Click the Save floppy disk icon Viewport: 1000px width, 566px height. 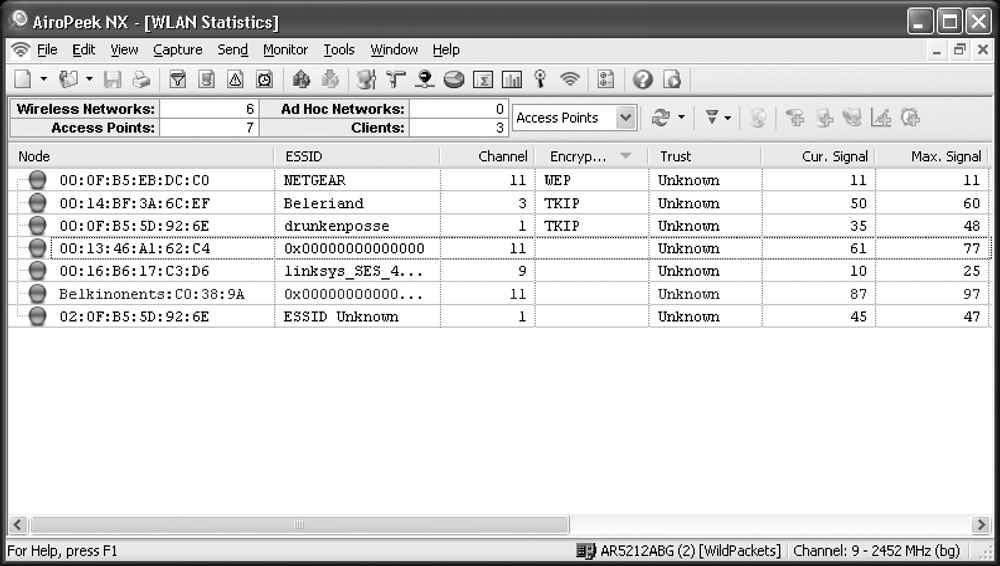coord(113,80)
